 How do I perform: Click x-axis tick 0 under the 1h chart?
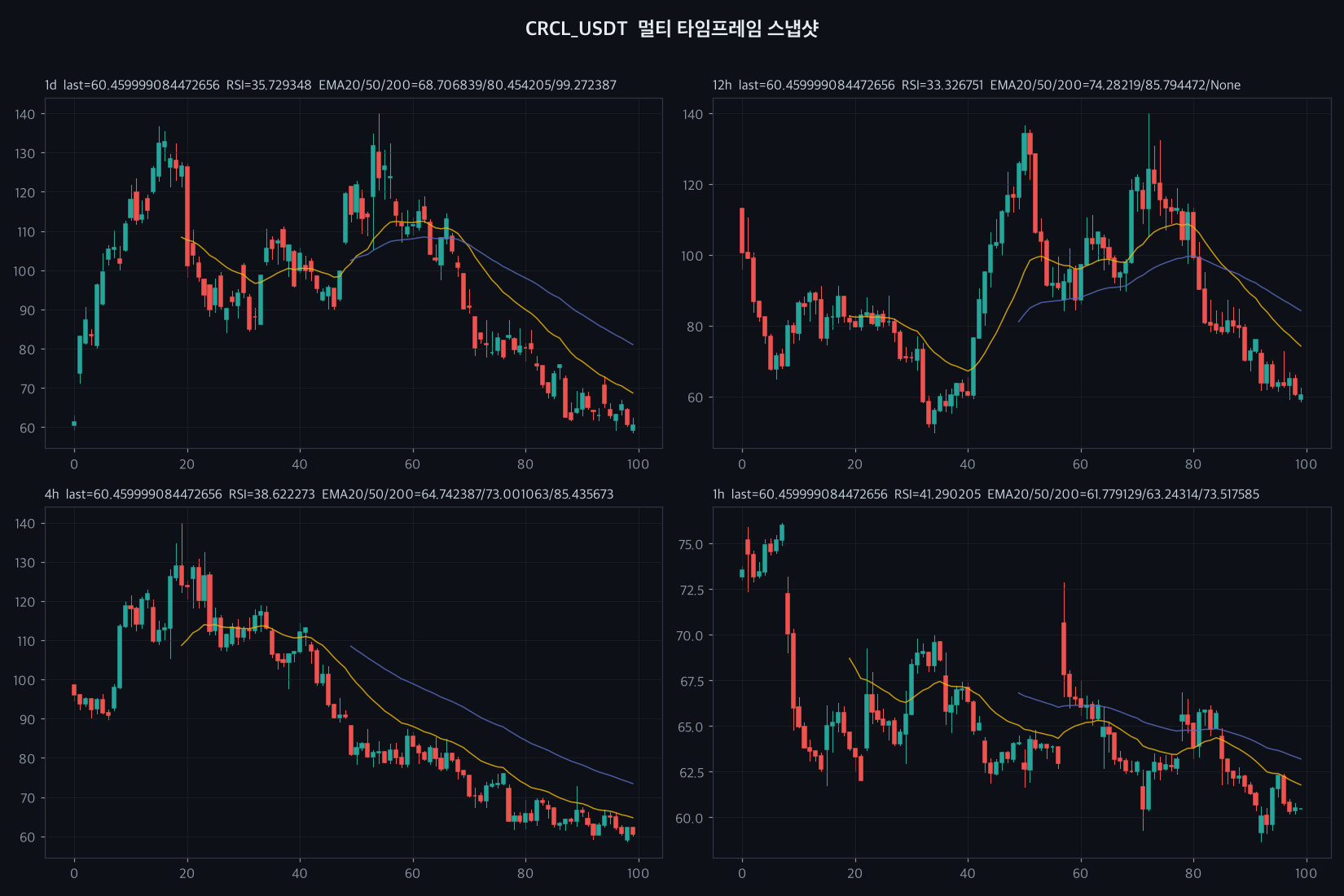[x=742, y=872]
